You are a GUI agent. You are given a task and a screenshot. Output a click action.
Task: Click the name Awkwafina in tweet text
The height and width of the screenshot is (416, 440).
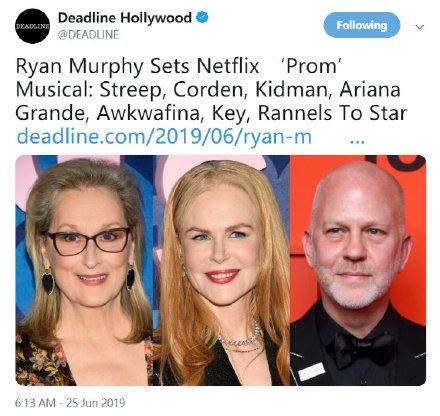click(x=152, y=113)
